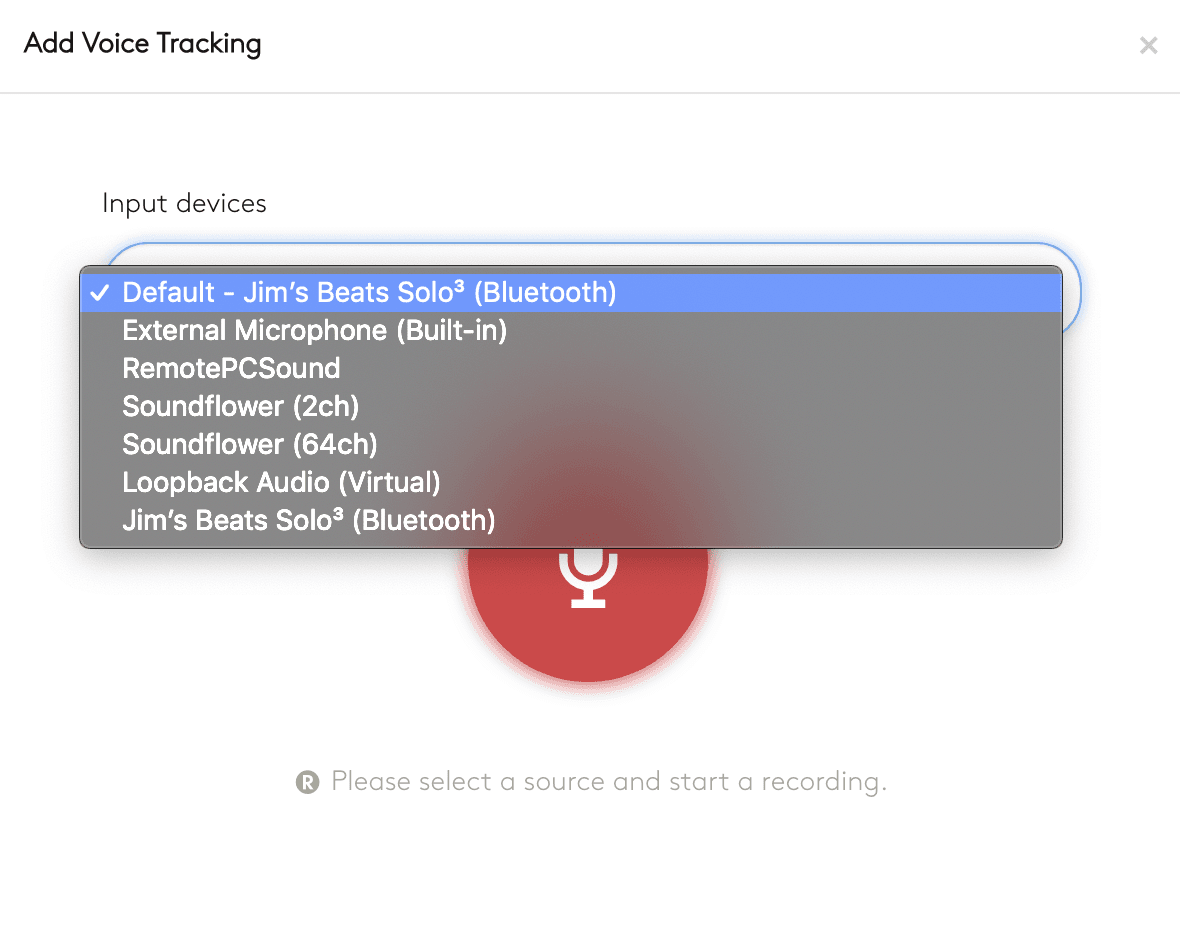Close the Add Voice Tracking dialog
The image size is (1180, 936).
point(1148,45)
